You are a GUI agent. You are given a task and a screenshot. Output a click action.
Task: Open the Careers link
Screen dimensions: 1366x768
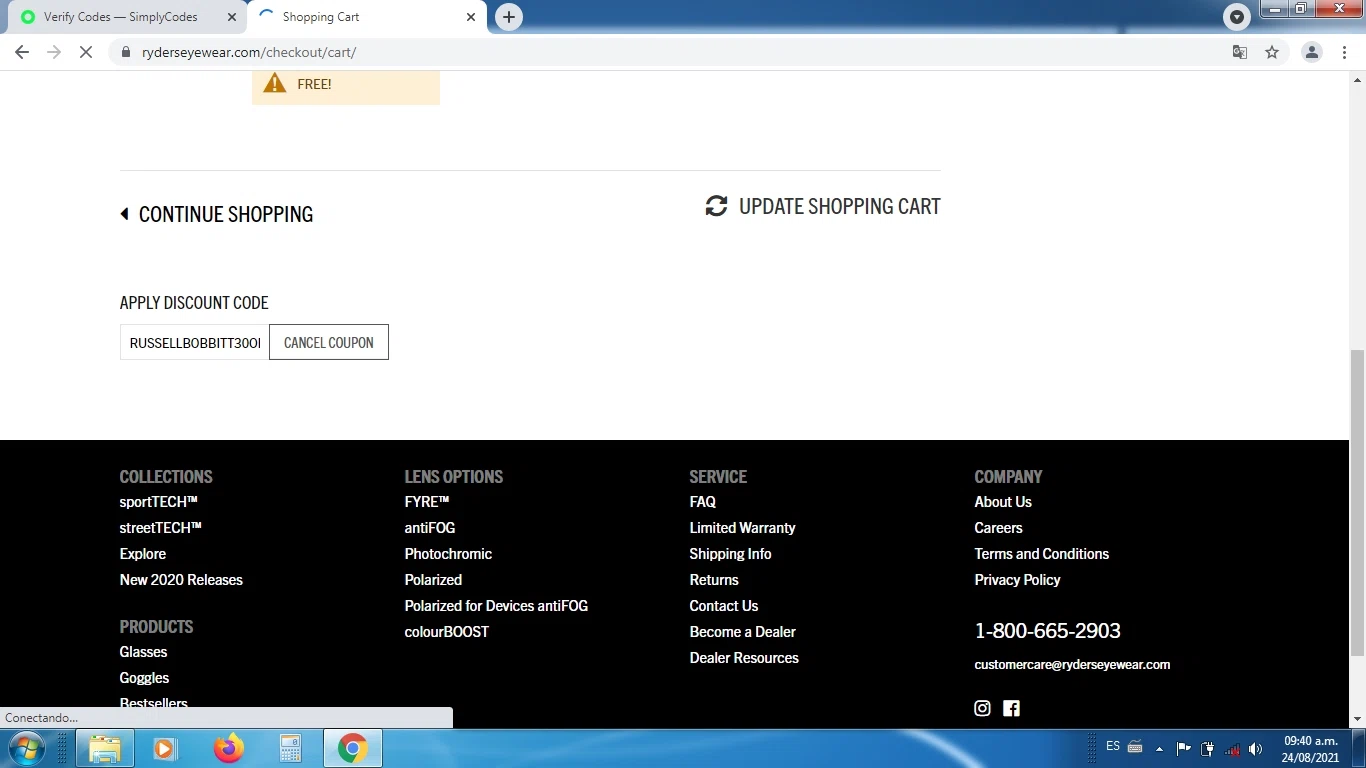[x=999, y=528]
